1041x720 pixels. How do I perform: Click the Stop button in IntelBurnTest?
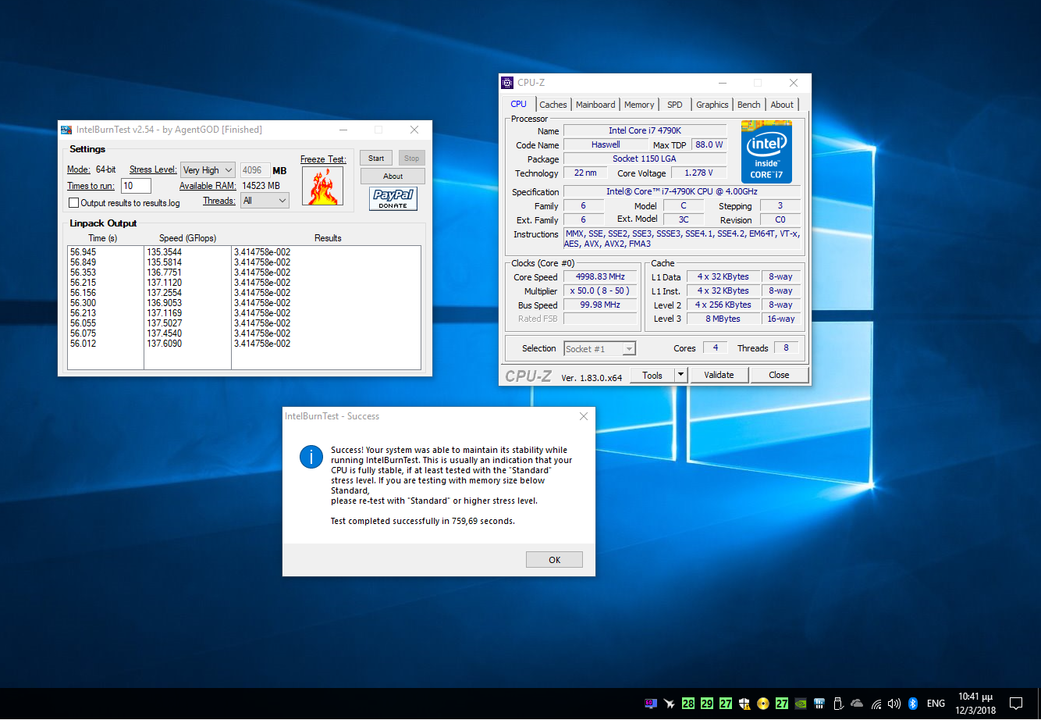click(412, 158)
